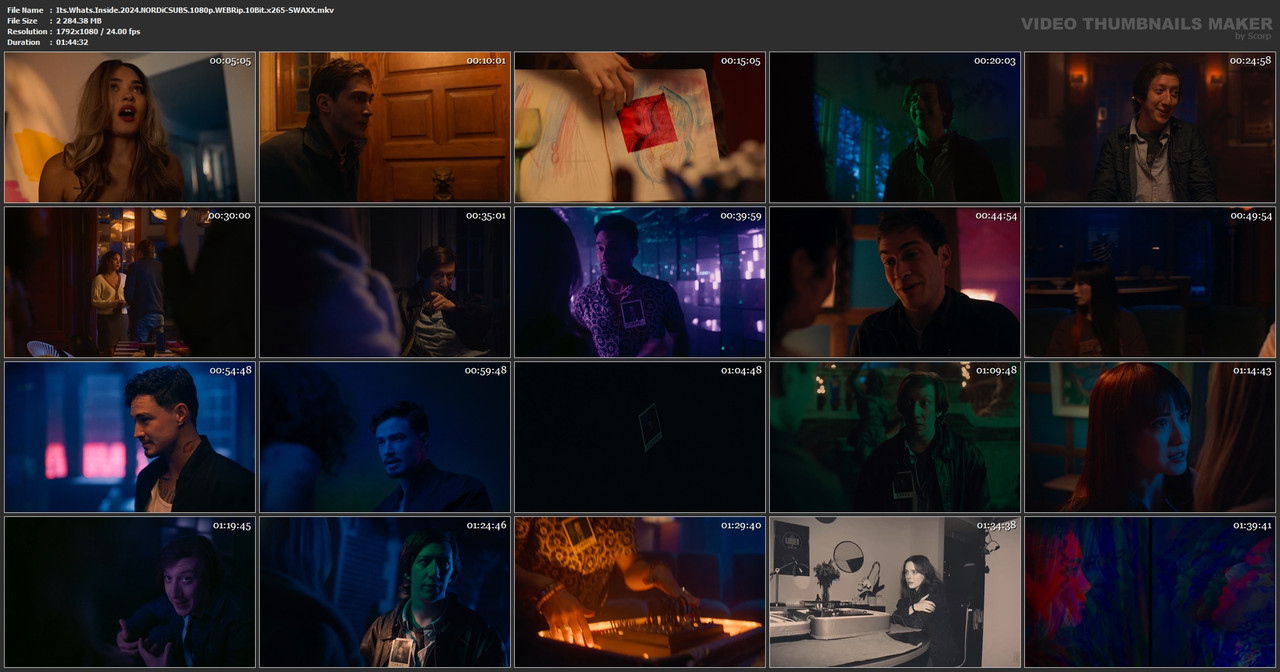Image resolution: width=1280 pixels, height=672 pixels.
Task: Select the thumbnail timestamped 01:09:48
Action: pos(895,437)
